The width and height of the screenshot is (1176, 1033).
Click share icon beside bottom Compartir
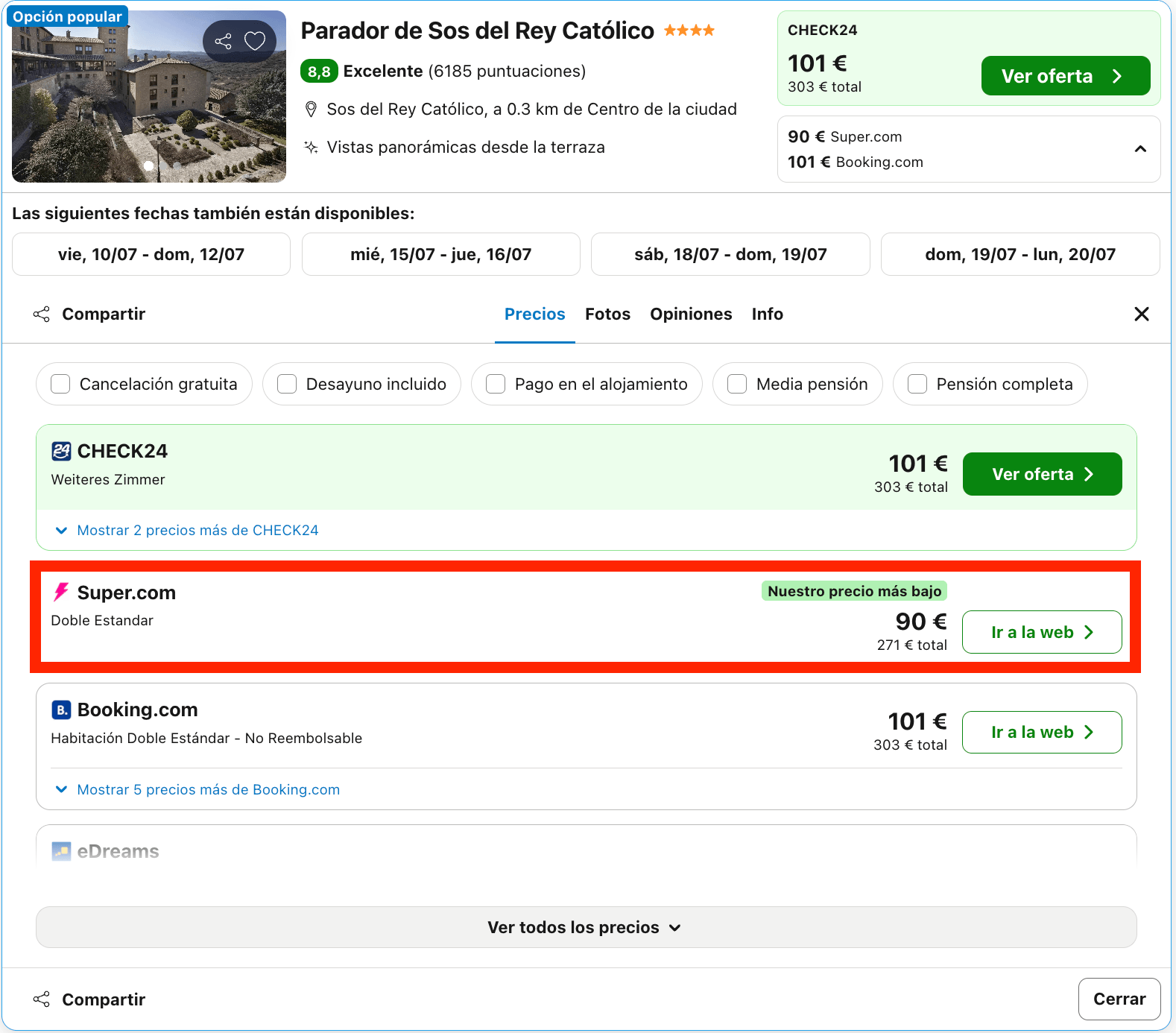pyautogui.click(x=42, y=999)
